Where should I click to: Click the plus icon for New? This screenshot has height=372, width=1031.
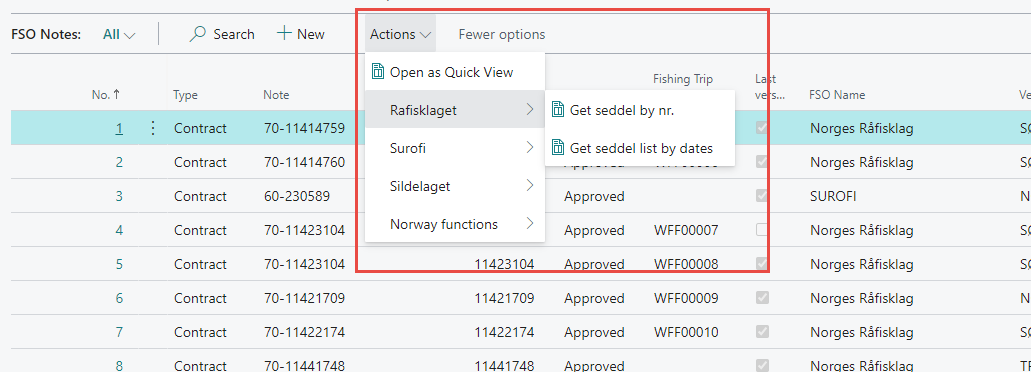[x=284, y=34]
